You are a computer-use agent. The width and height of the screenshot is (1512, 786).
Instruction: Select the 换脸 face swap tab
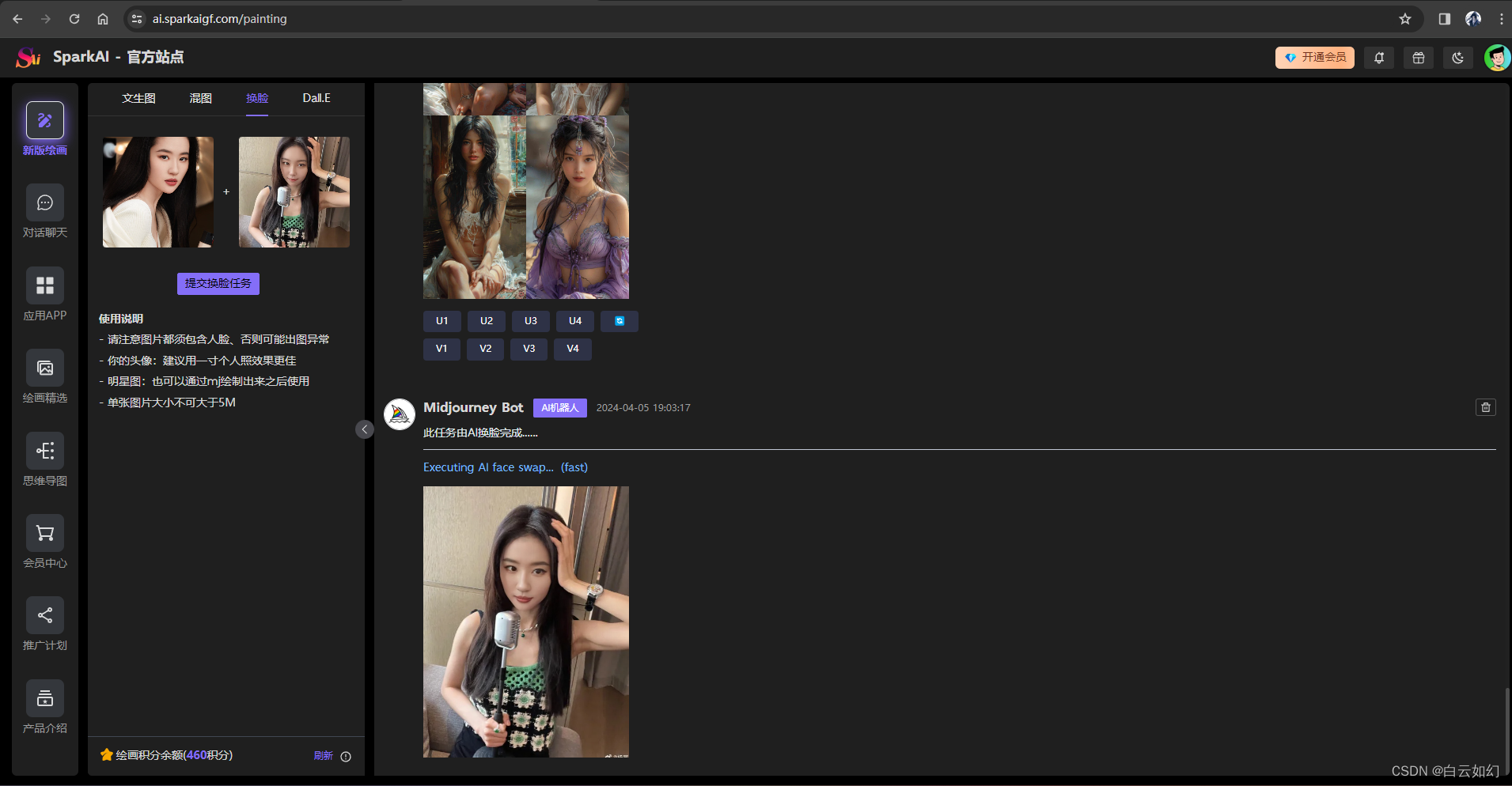(x=257, y=98)
